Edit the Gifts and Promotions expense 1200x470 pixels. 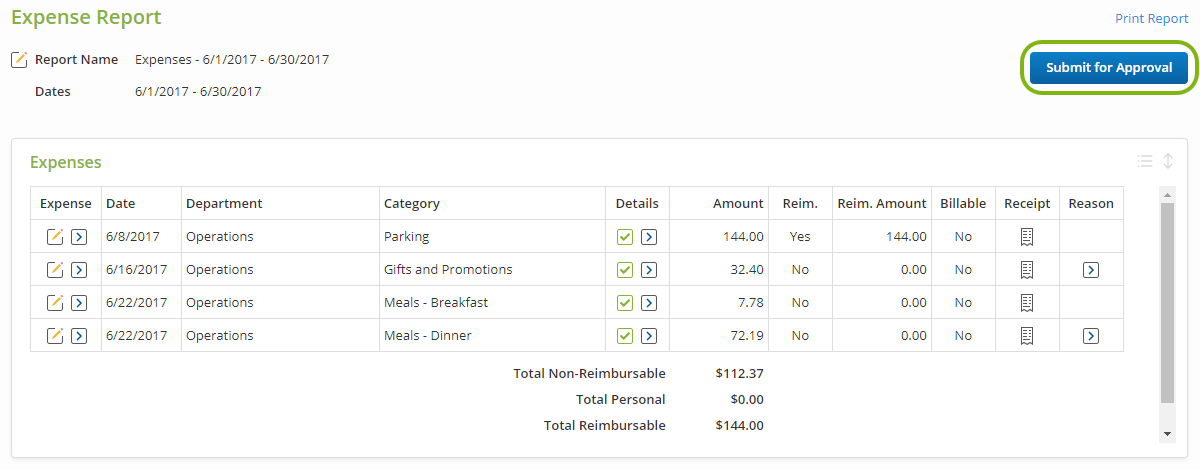pyautogui.click(x=56, y=270)
